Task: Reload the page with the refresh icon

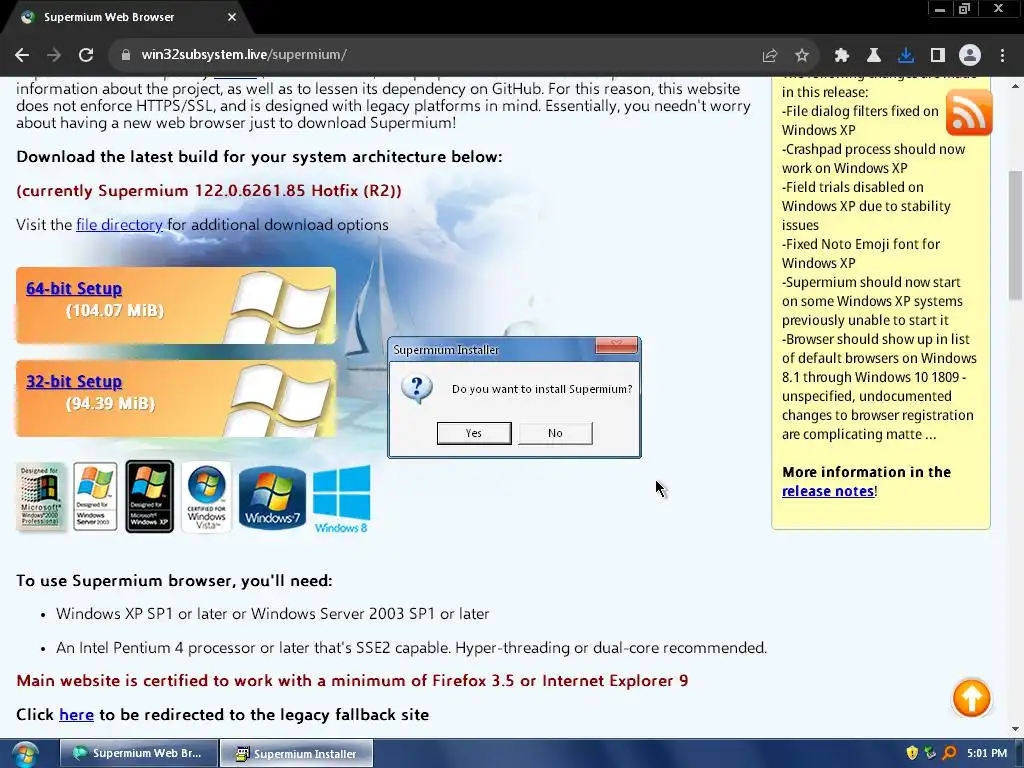Action: [x=86, y=55]
